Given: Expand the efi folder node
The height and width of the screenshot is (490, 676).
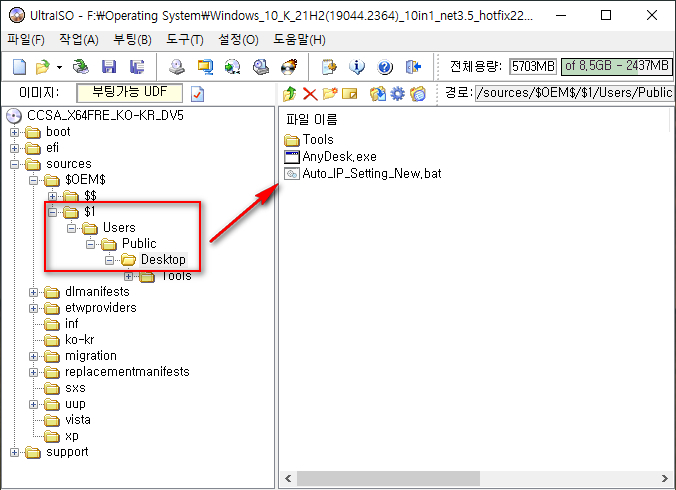Looking at the screenshot, I should [15, 148].
